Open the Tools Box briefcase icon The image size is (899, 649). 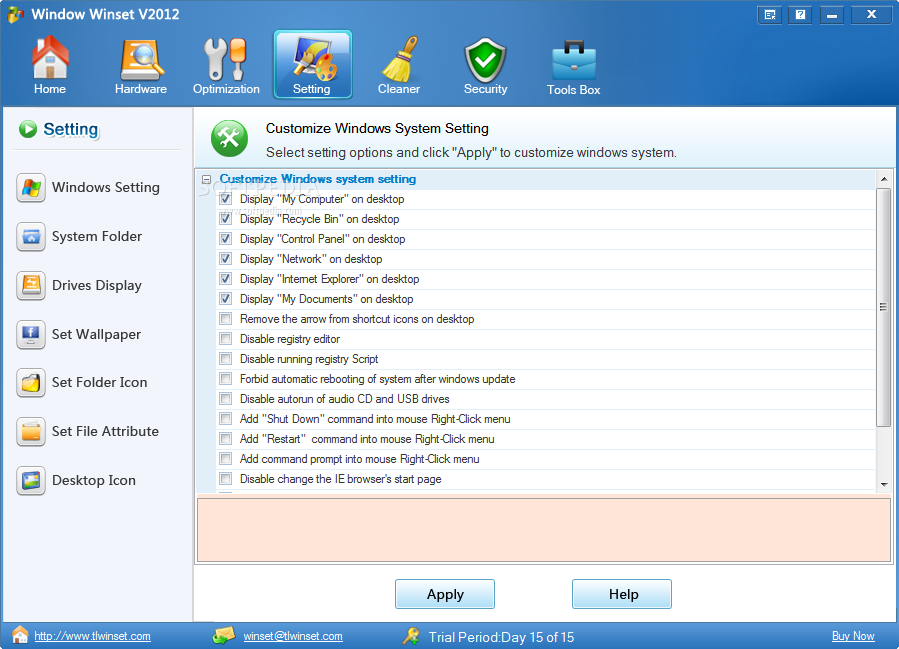pyautogui.click(x=574, y=60)
